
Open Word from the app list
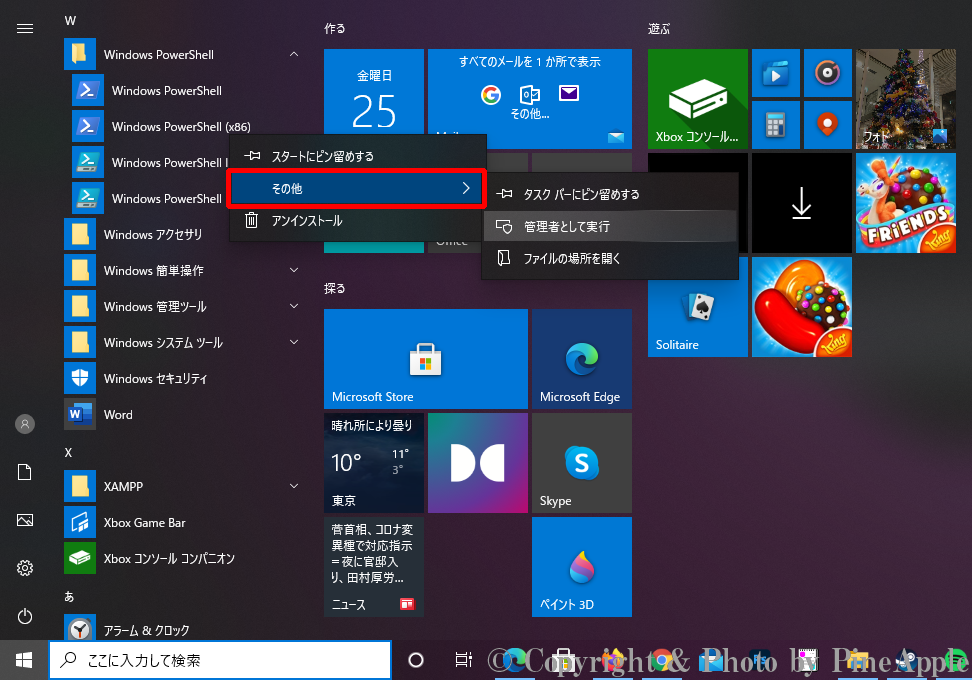coord(118,415)
